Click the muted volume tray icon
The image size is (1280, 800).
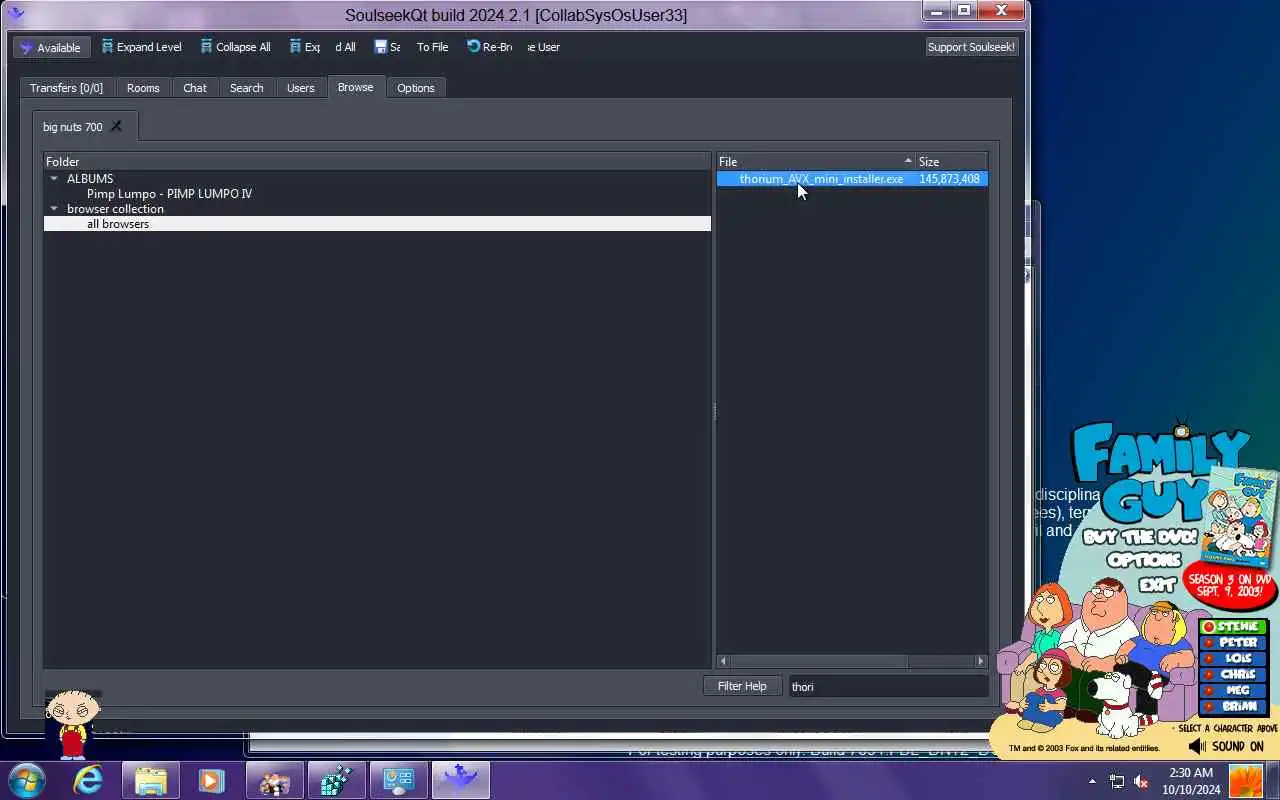pos(1141,781)
